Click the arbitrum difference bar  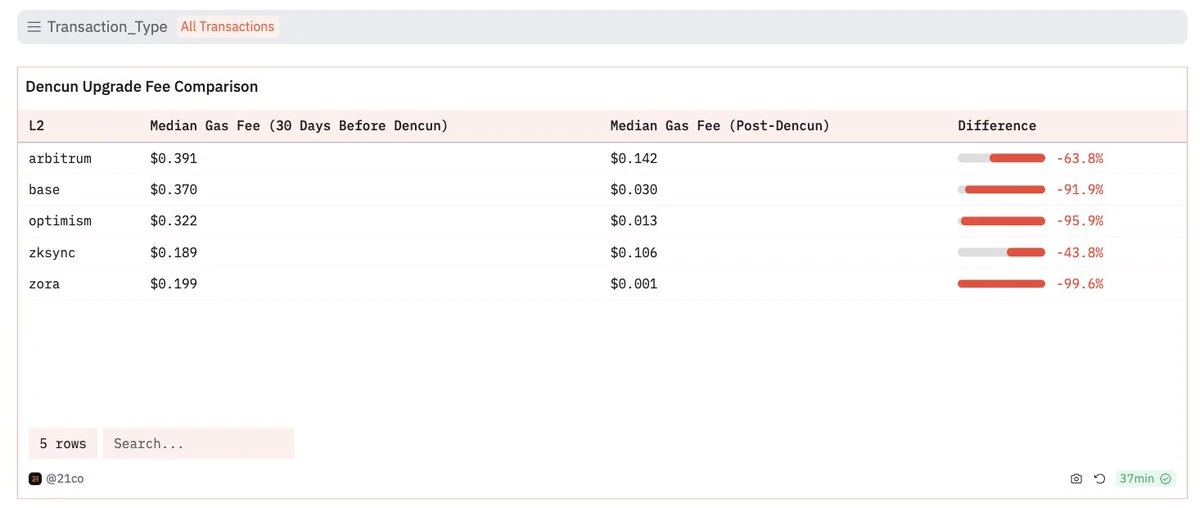click(1001, 158)
